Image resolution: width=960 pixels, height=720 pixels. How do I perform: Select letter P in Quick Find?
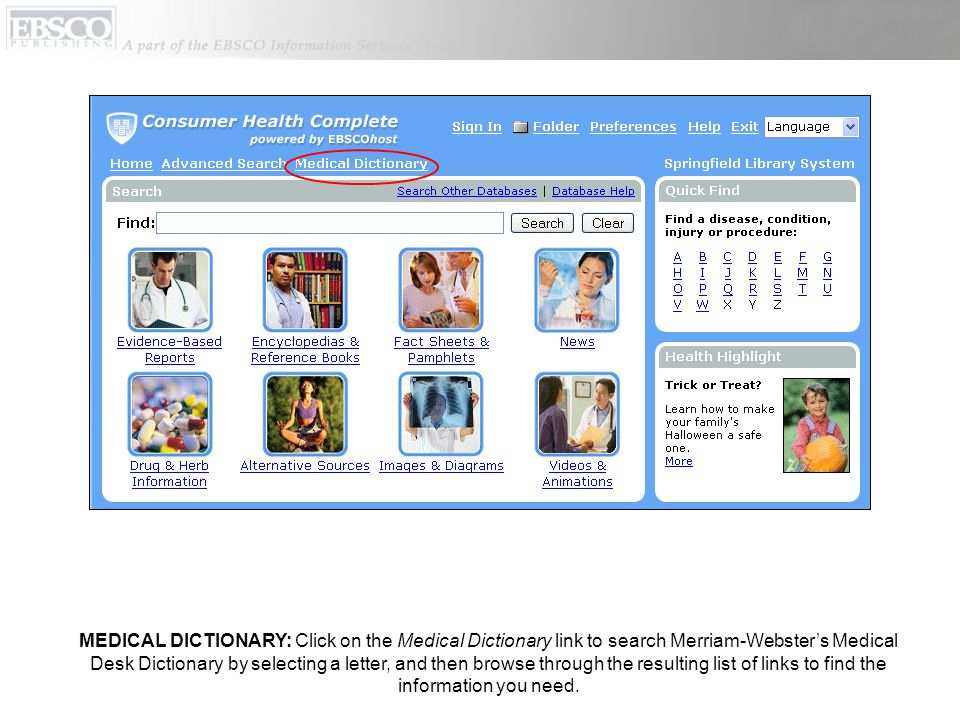[703, 289]
